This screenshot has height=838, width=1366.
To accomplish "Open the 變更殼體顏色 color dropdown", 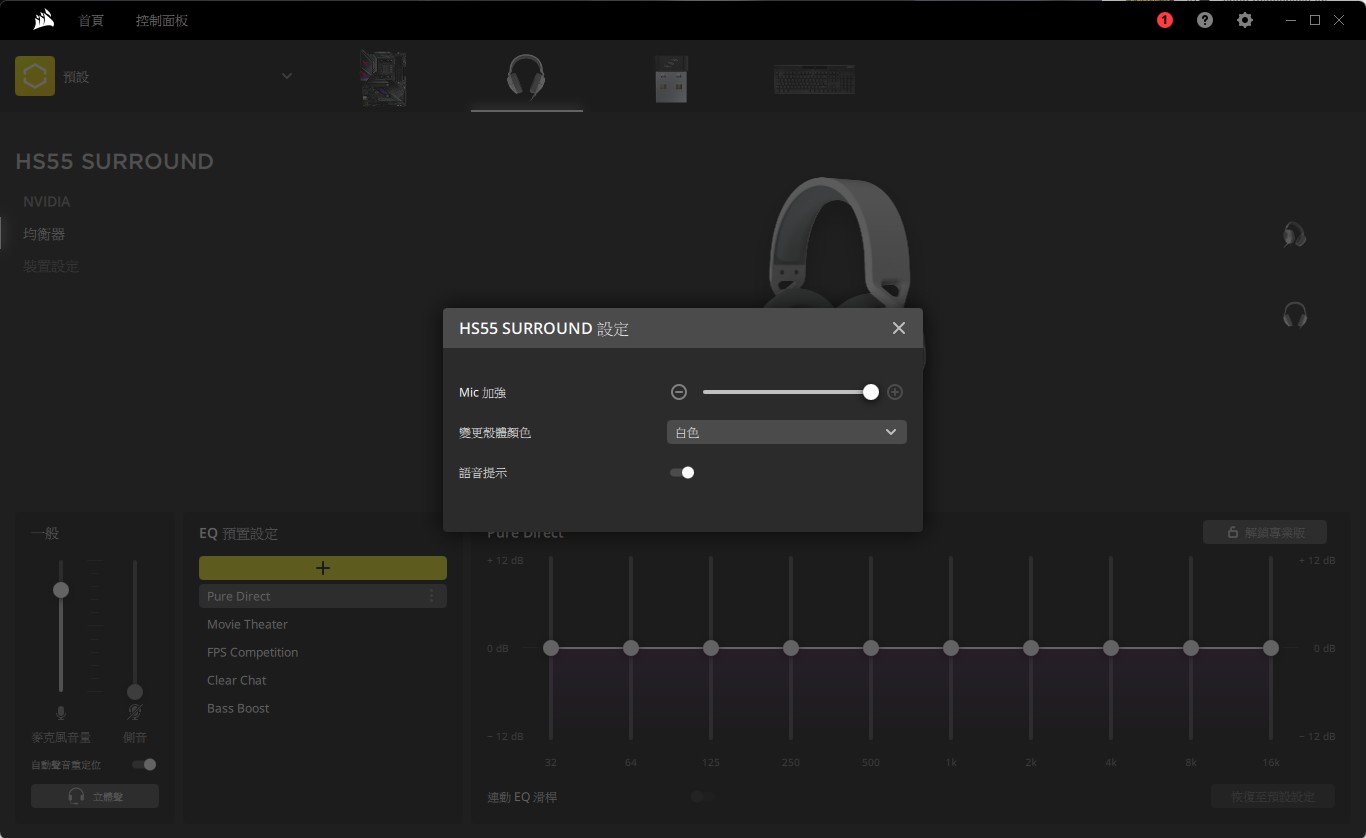I will [x=787, y=432].
